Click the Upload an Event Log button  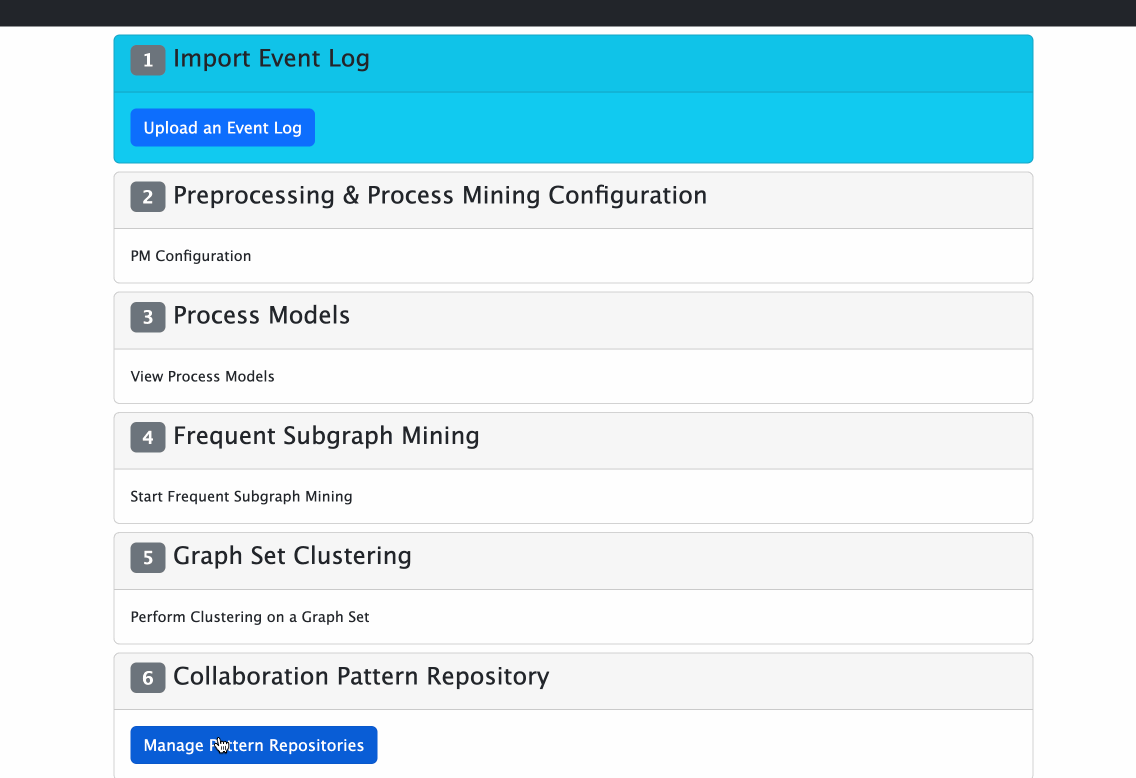tap(222, 127)
